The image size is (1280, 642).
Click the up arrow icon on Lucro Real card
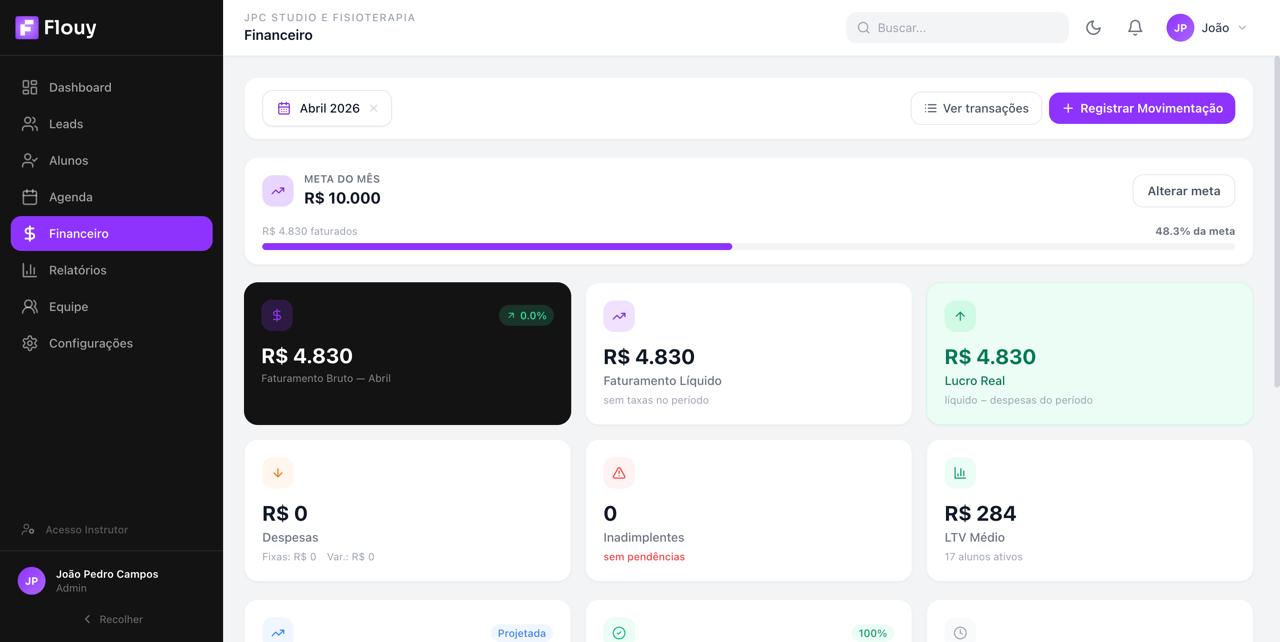pyautogui.click(x=960, y=316)
